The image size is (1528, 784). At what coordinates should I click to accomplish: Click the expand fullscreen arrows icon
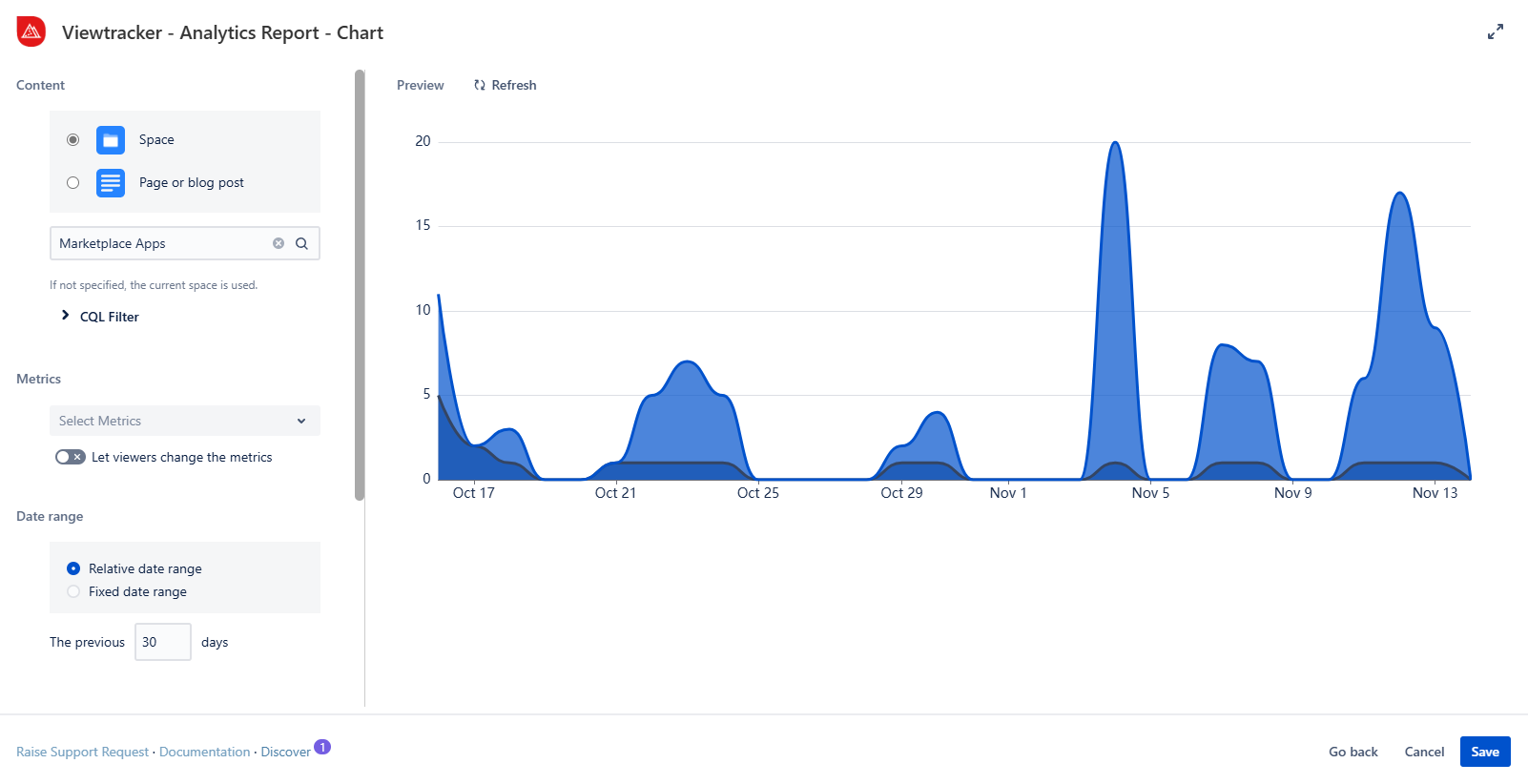(x=1495, y=32)
